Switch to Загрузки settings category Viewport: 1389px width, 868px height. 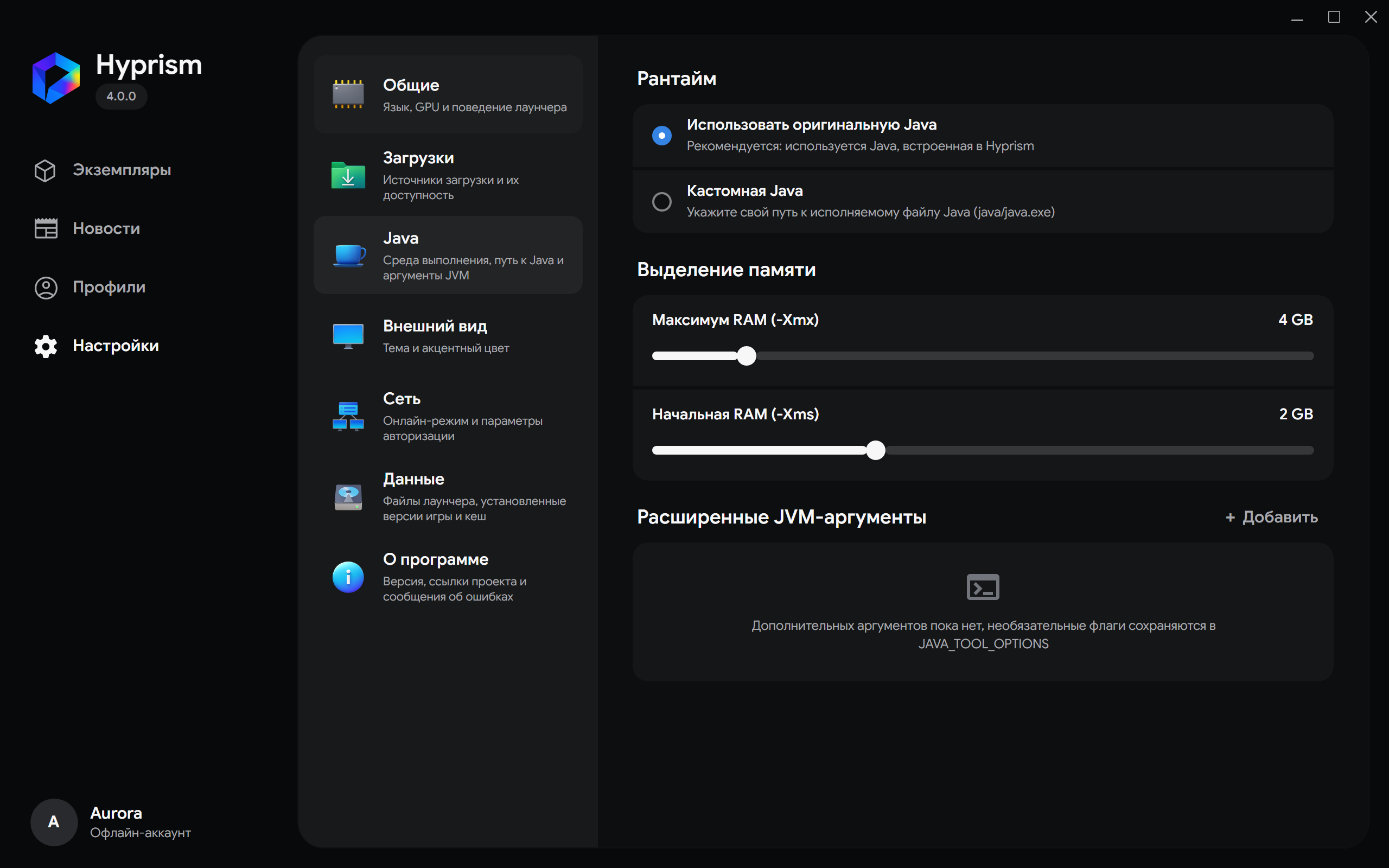pyautogui.click(x=448, y=175)
